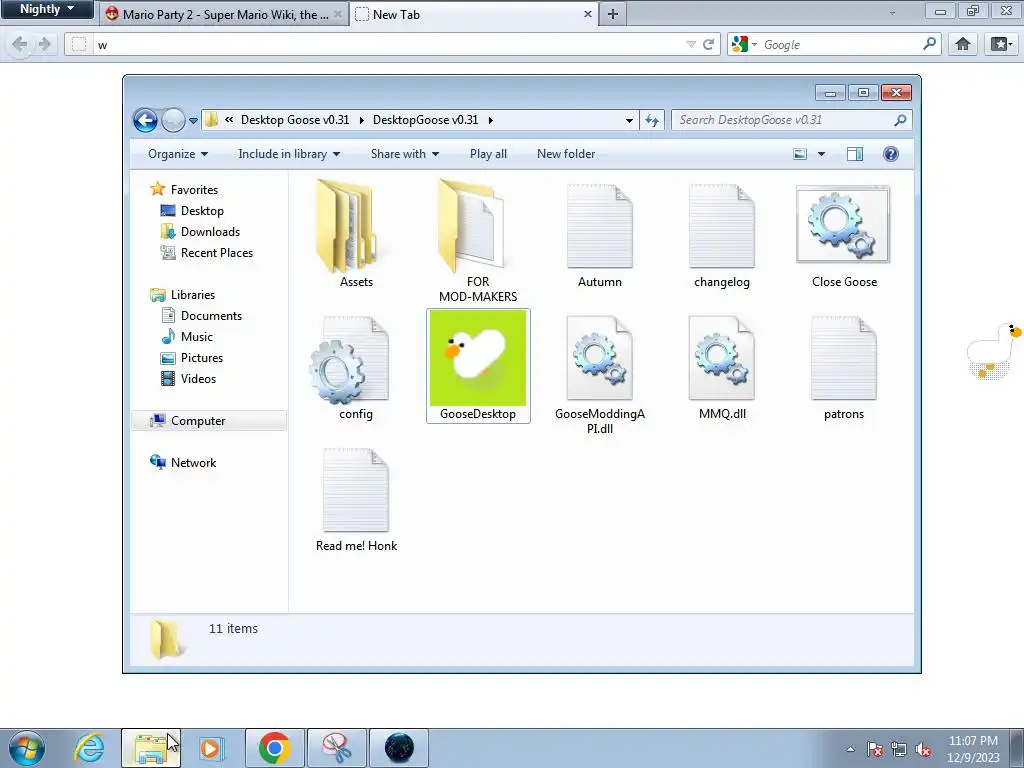The image size is (1024, 768).
Task: Expand the address bar history dropdown
Action: (629, 120)
